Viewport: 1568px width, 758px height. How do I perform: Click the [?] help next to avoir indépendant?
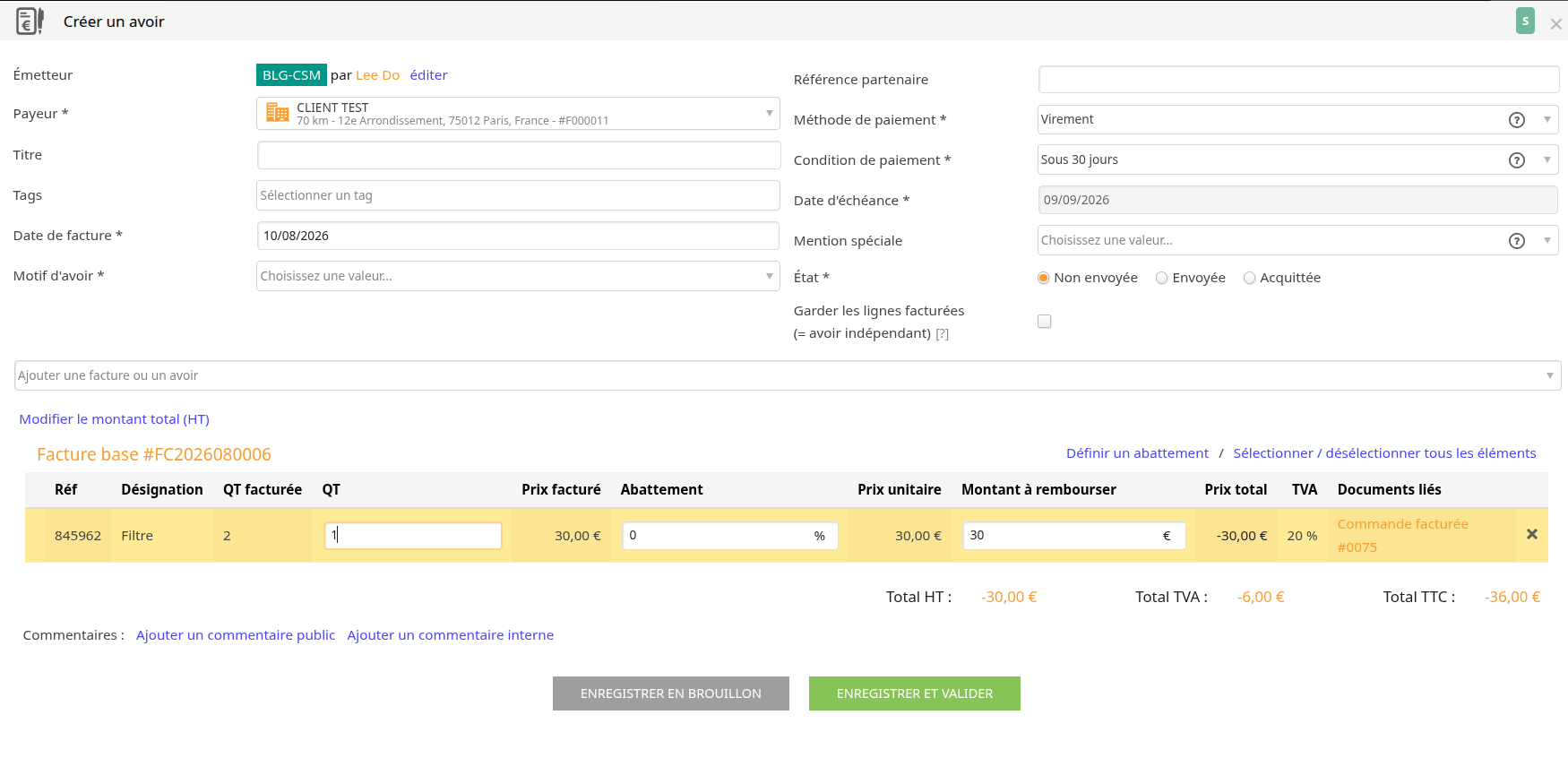coord(943,334)
